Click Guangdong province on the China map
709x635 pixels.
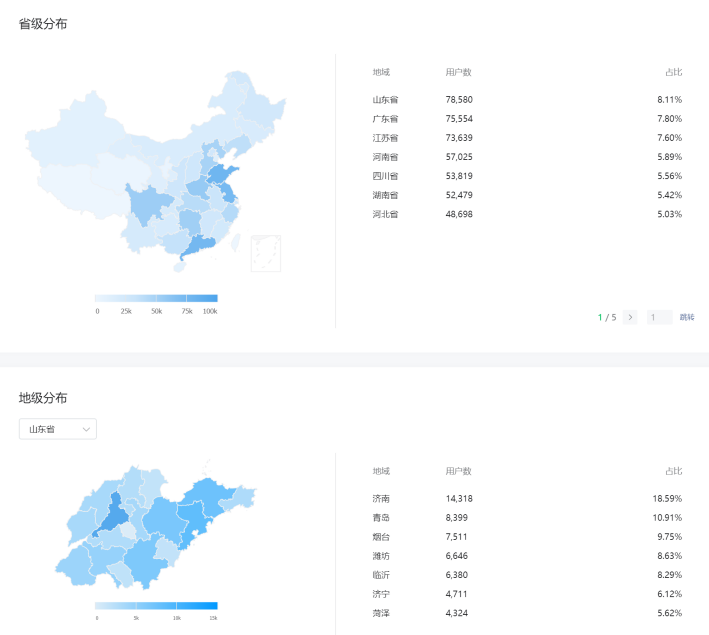coord(199,246)
